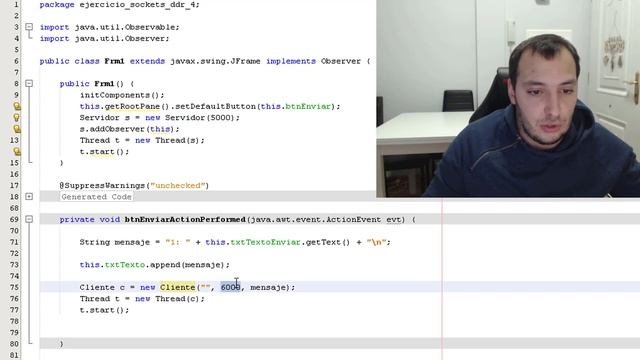Click the btnEnviar field reference on line 10
Image resolution: width=640 pixels, height=360 pixels.
308,107
